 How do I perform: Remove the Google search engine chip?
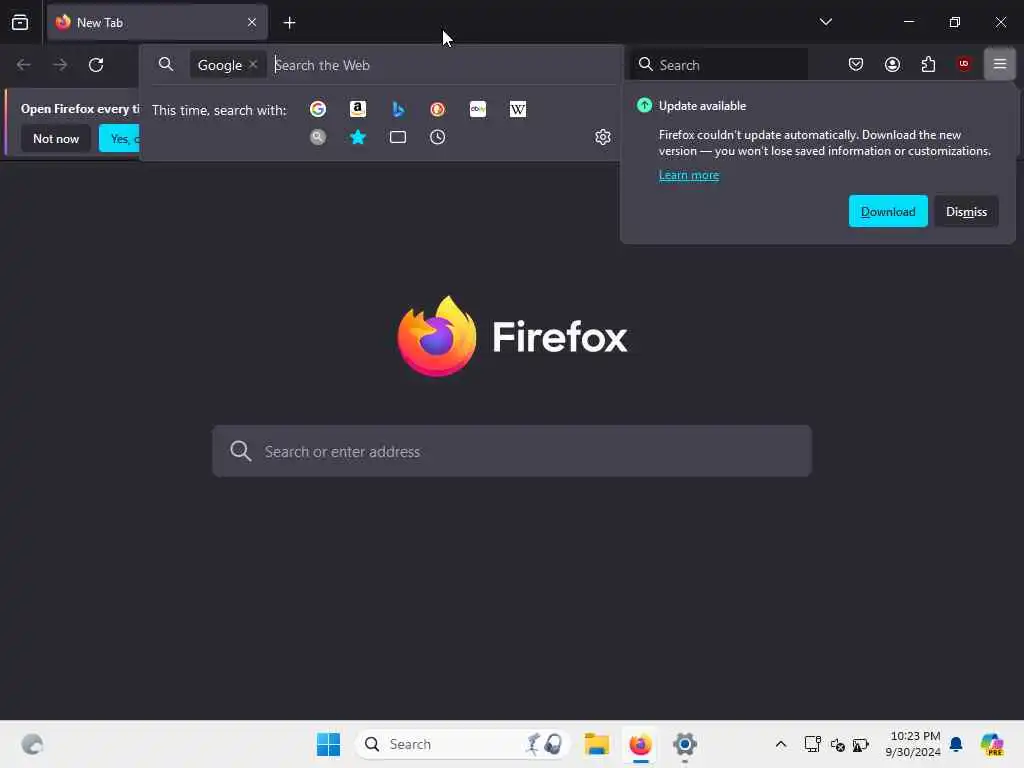tap(253, 64)
